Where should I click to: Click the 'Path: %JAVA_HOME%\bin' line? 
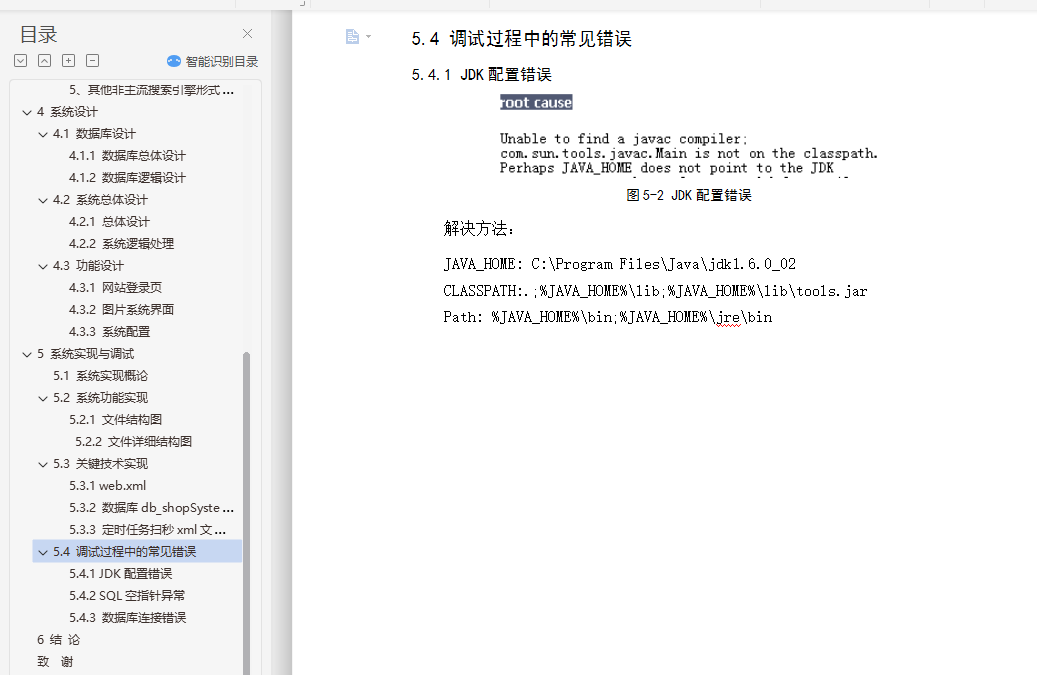coord(608,317)
